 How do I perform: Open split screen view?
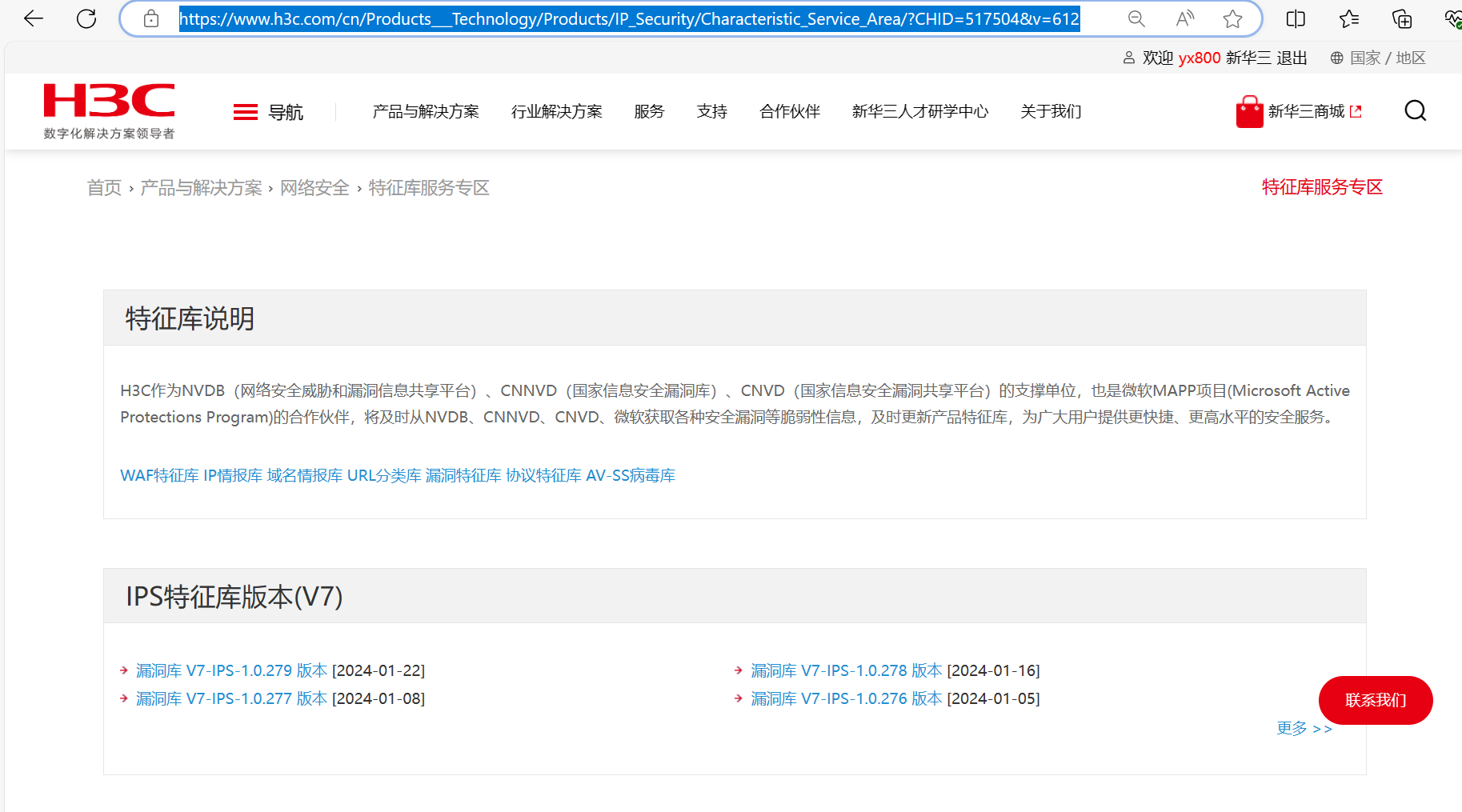(x=1296, y=18)
